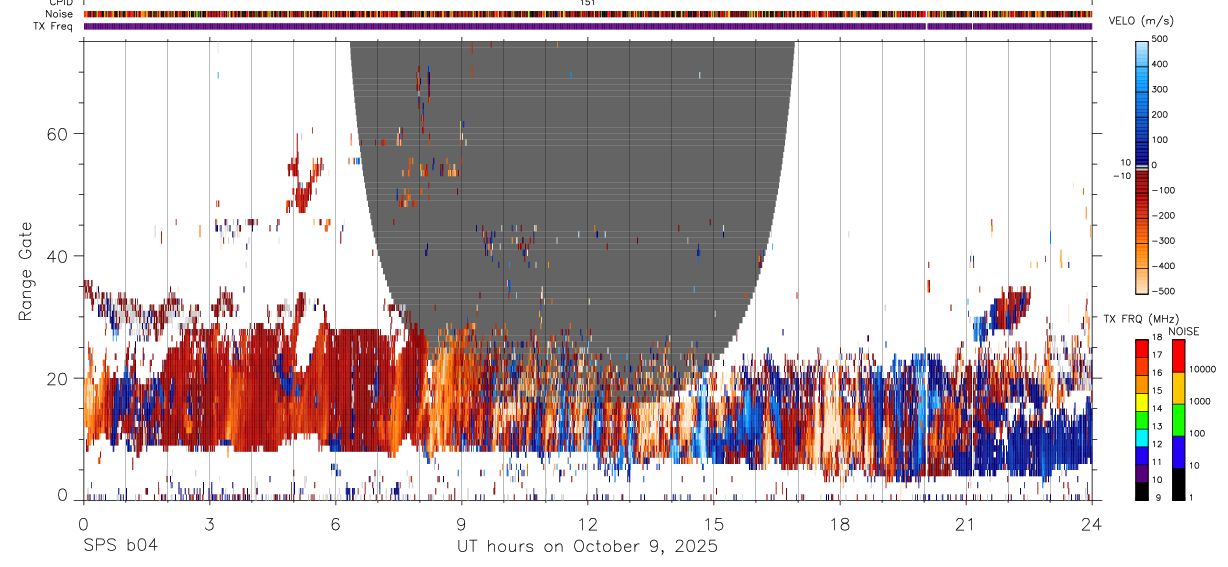Click the 13 label on TX FRQ scale
This screenshot has height=567, width=1228.
tap(1159, 427)
